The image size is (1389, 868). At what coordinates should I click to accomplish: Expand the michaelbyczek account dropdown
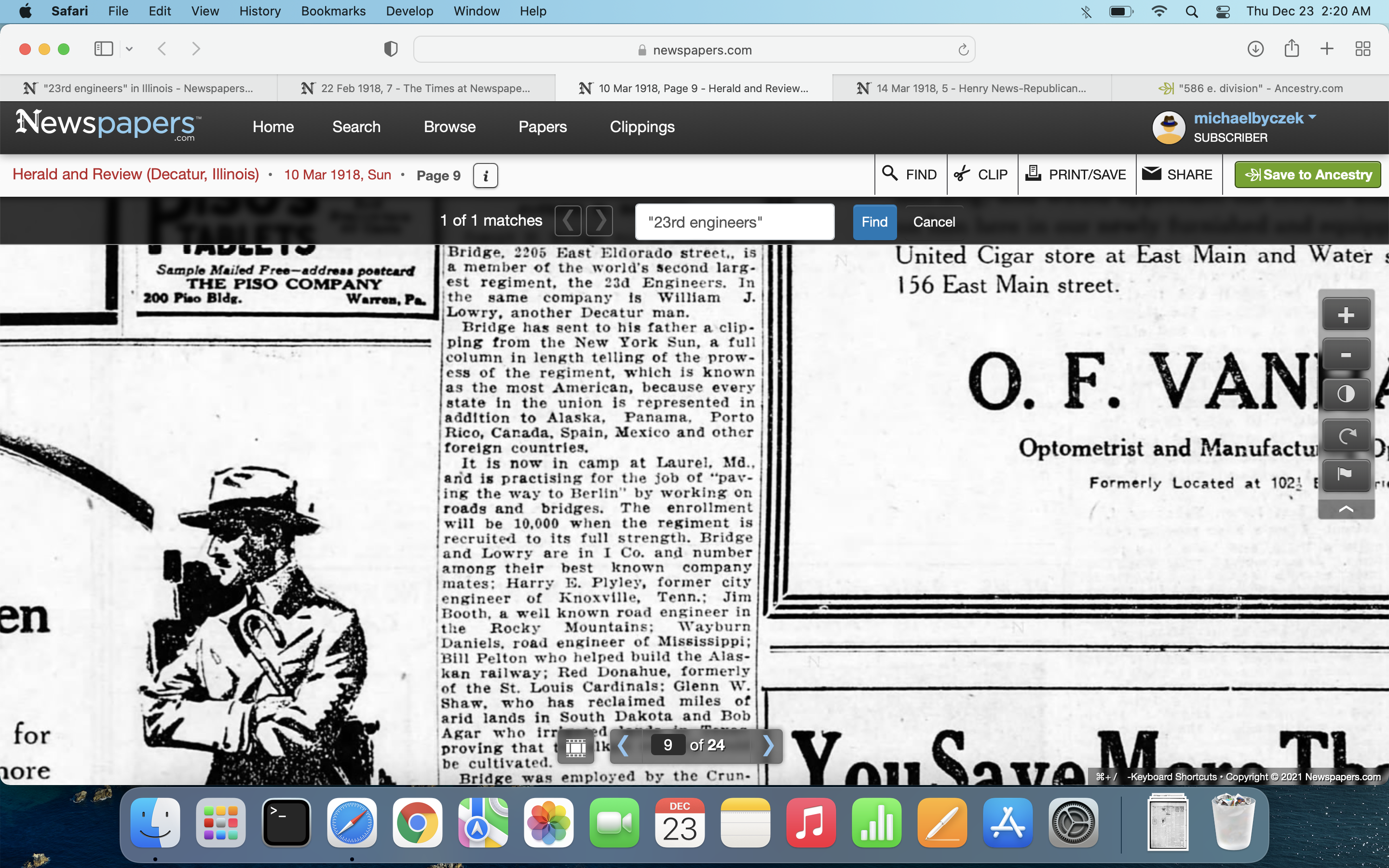point(1311,118)
